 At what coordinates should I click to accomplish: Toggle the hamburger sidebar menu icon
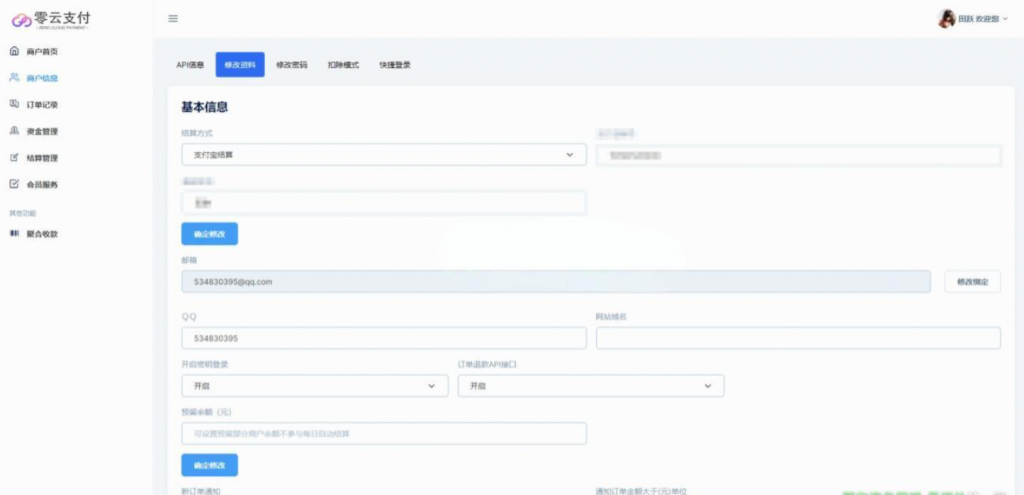pos(173,19)
